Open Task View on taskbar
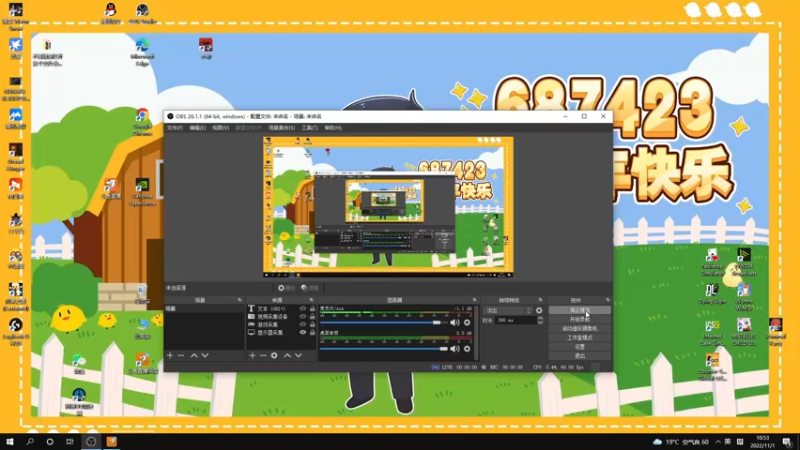Viewport: 800px width, 450px height. click(70, 441)
